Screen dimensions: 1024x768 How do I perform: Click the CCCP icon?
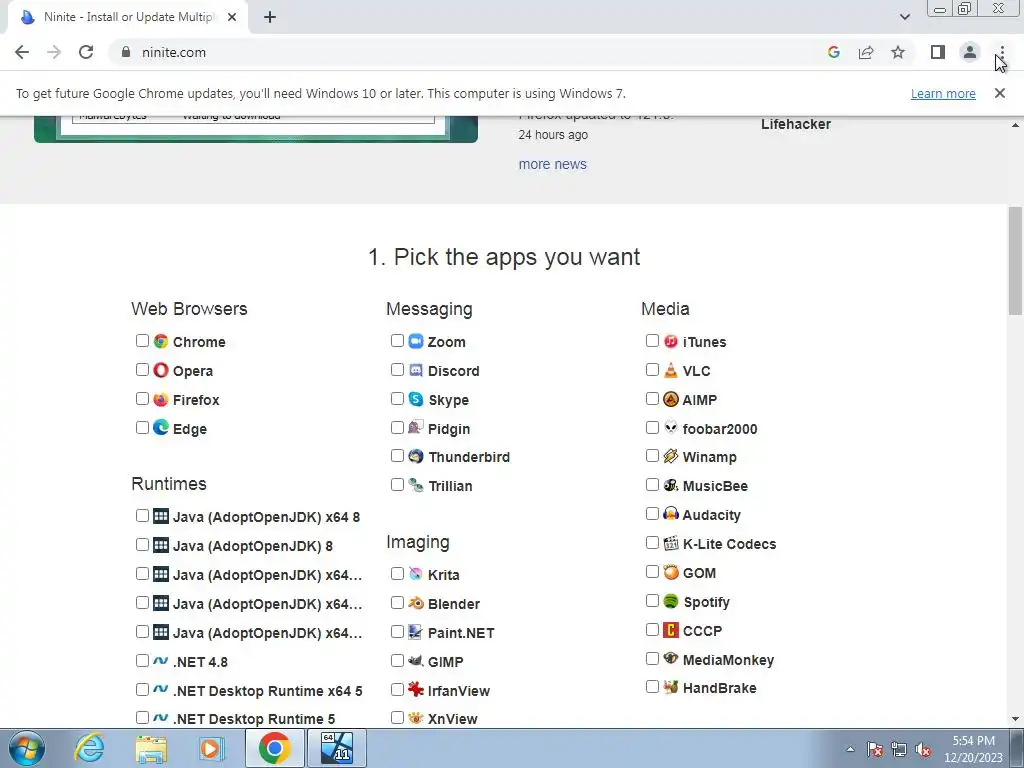pos(671,630)
